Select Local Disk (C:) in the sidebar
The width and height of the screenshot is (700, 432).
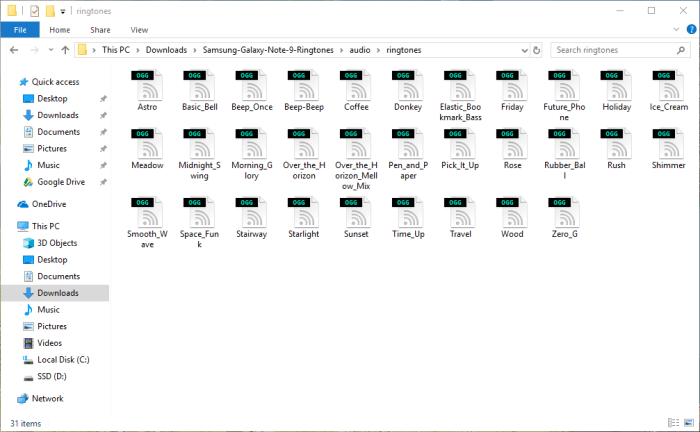point(64,359)
